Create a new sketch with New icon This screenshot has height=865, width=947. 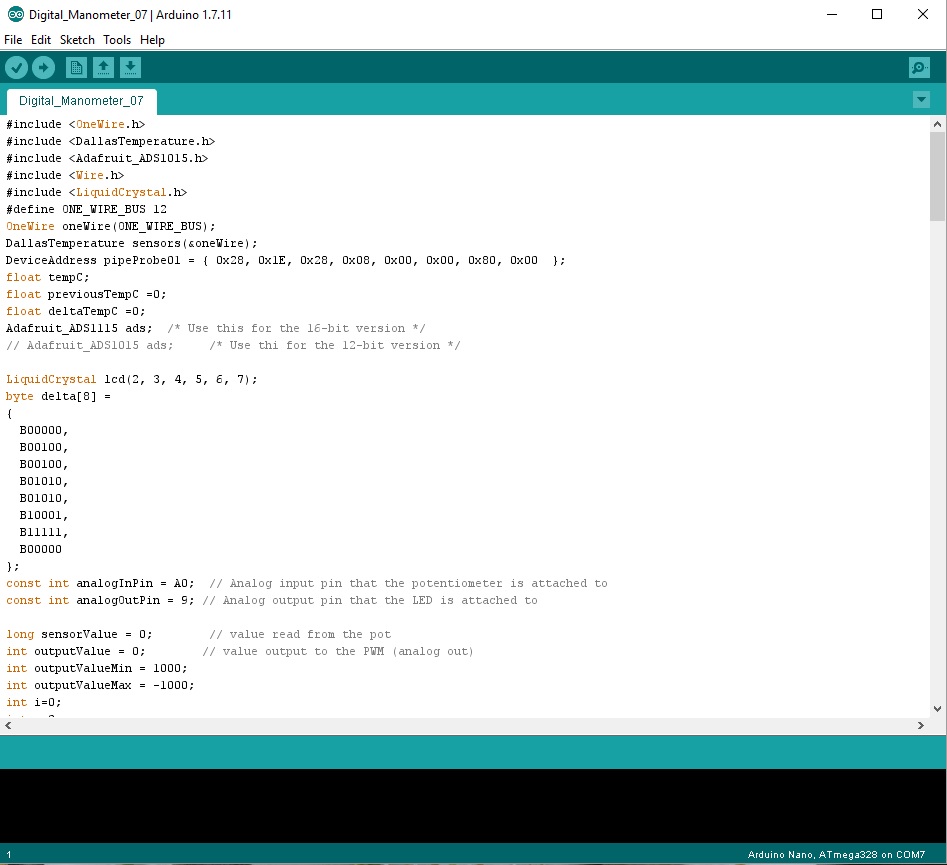tap(76, 67)
